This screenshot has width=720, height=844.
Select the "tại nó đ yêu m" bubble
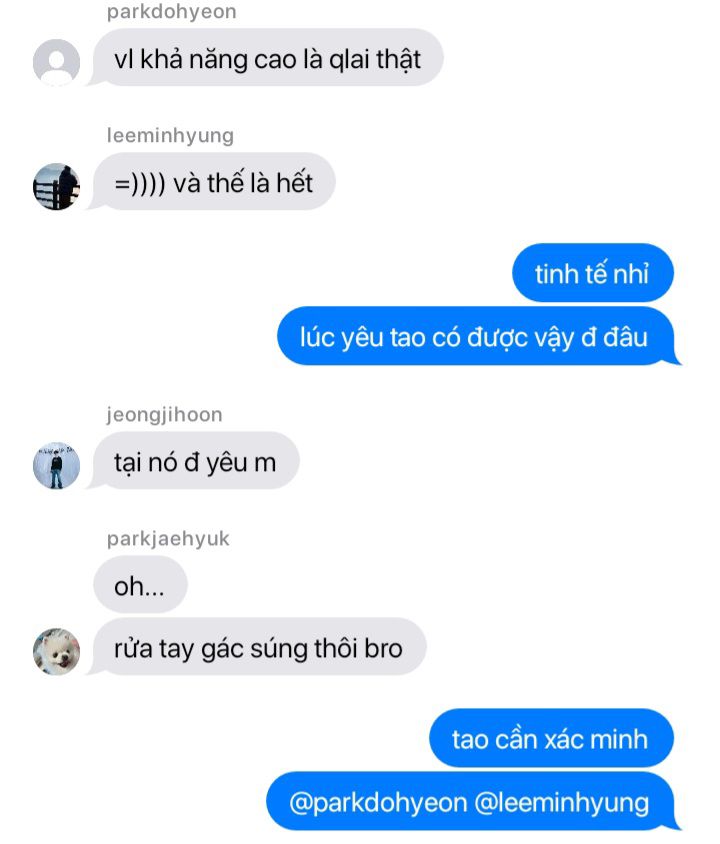[196, 461]
